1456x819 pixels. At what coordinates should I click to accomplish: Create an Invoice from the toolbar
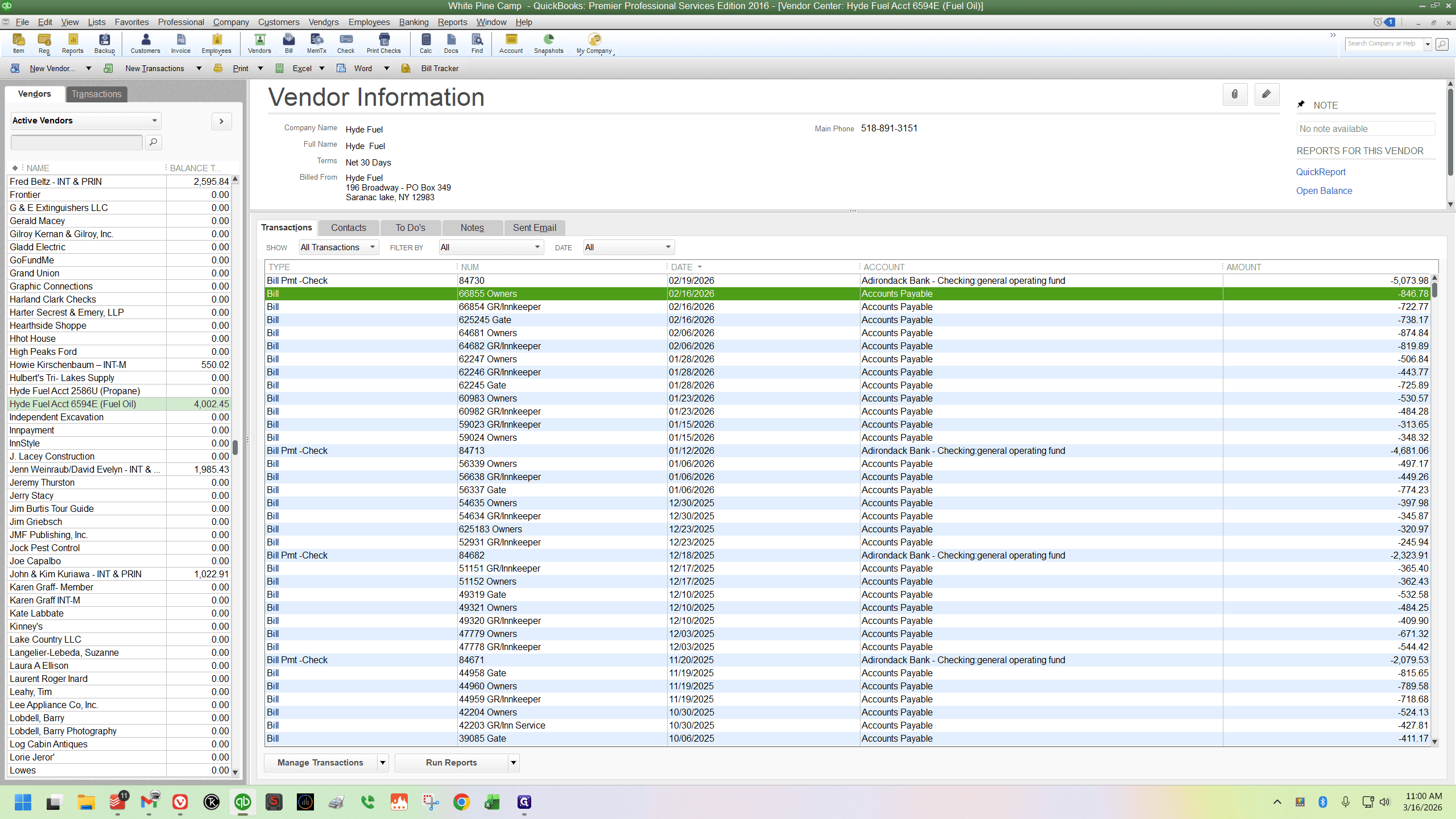[181, 43]
